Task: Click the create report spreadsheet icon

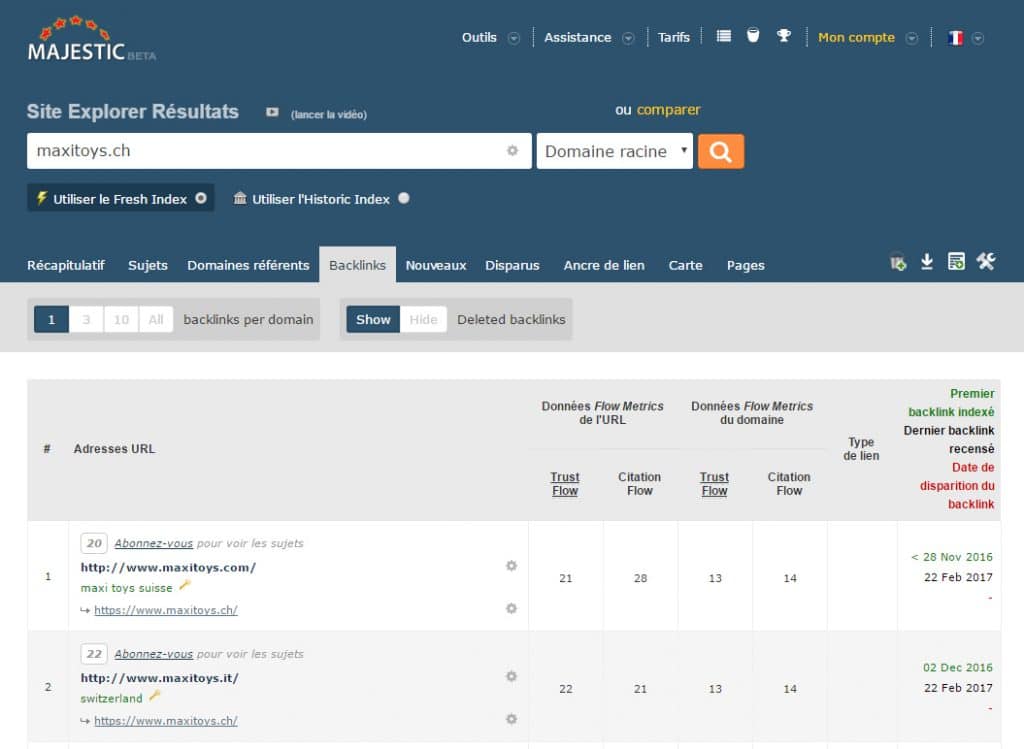Action: 956,262
